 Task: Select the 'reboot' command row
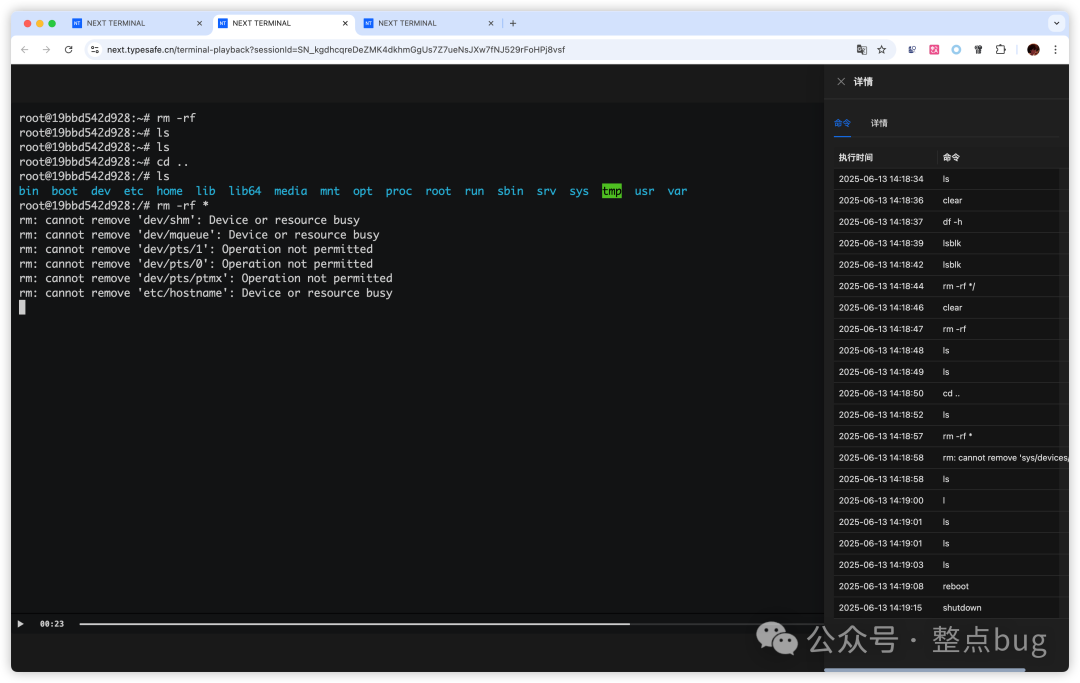pos(955,586)
